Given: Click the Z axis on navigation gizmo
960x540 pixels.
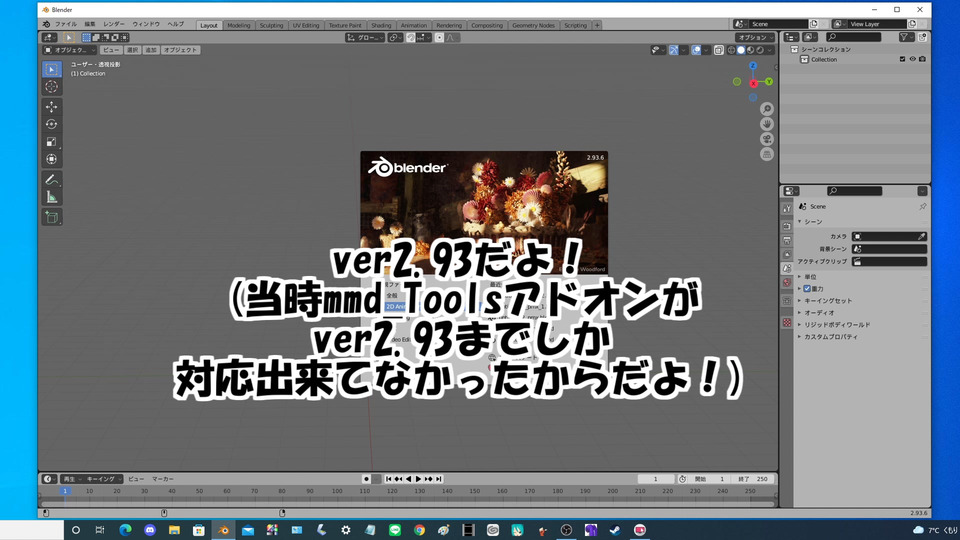Looking at the screenshot, I should [x=753, y=66].
